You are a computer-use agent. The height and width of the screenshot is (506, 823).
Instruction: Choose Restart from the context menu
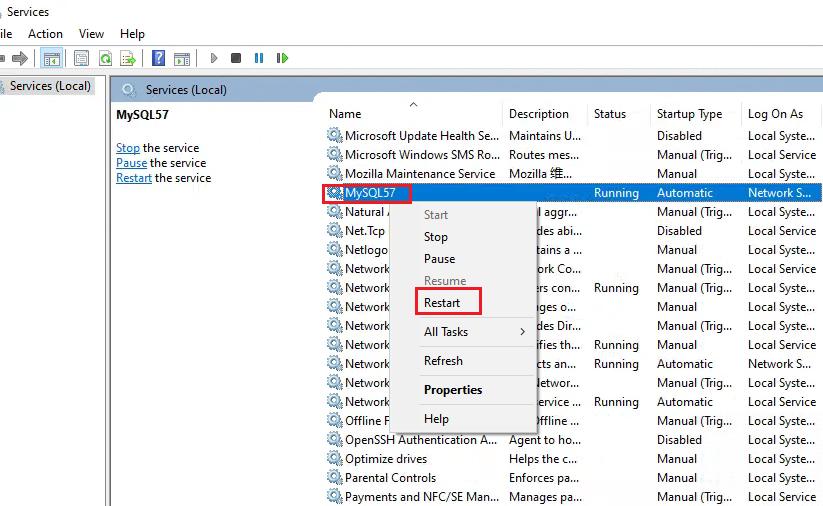click(442, 303)
